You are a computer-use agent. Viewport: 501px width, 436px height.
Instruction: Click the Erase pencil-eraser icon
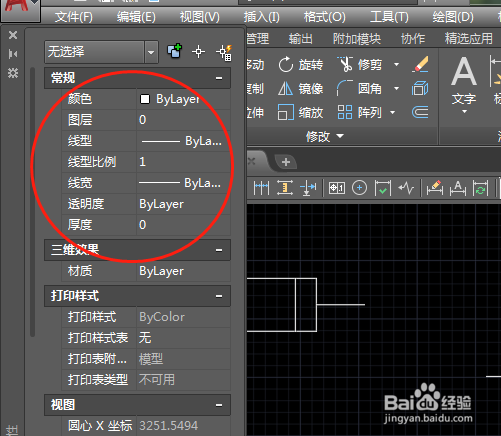point(420,64)
